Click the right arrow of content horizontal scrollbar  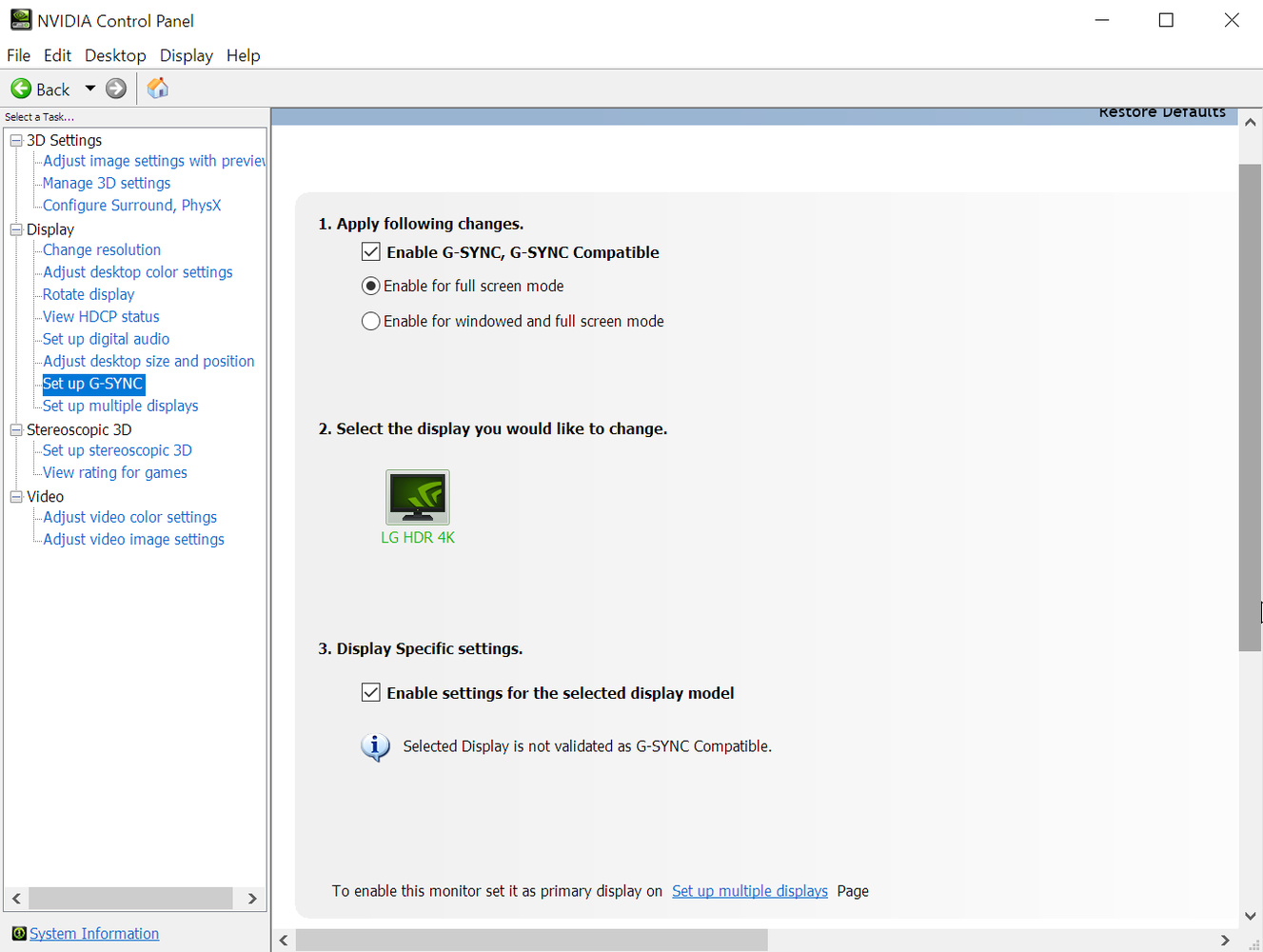pyautogui.click(x=1225, y=941)
